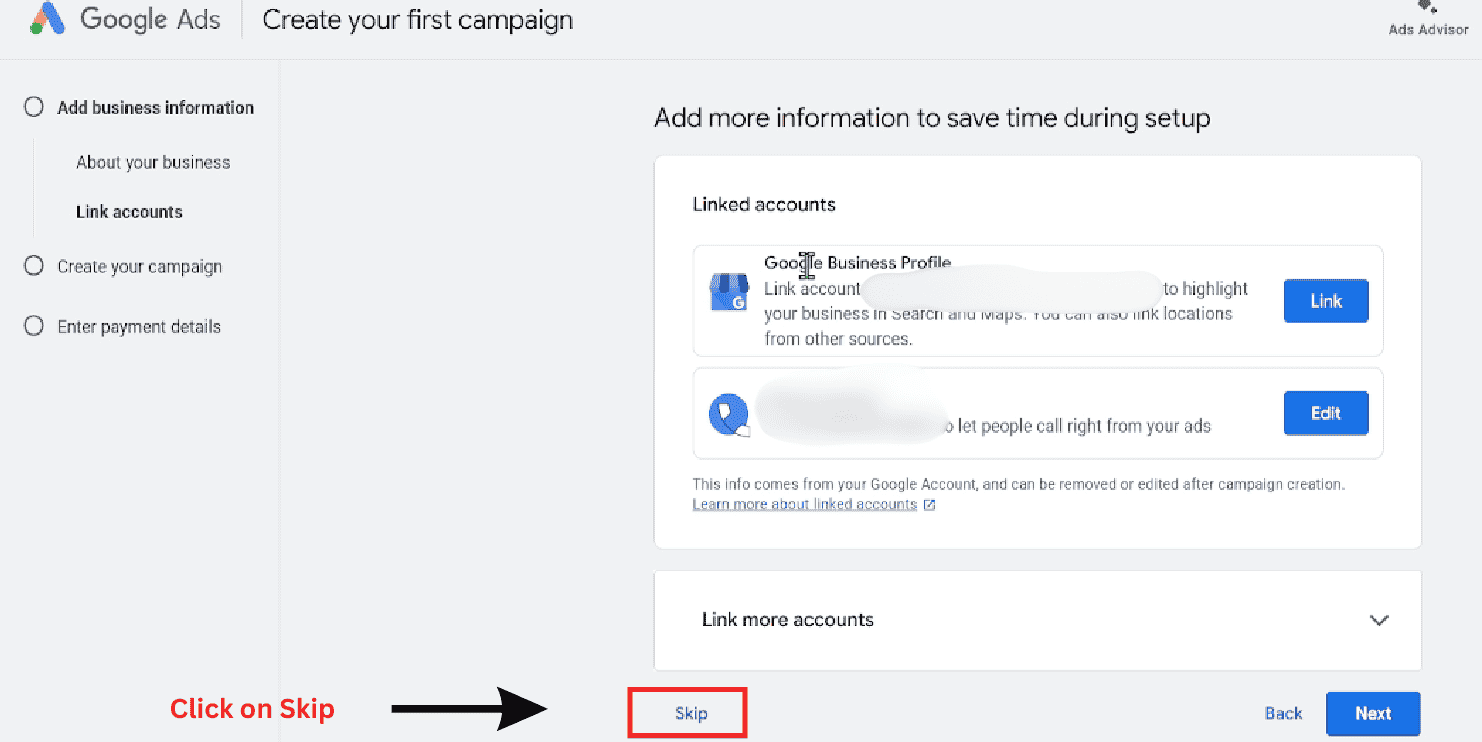Click the Link more accounts chevron icon
Image resolution: width=1482 pixels, height=742 pixels.
tap(1379, 620)
